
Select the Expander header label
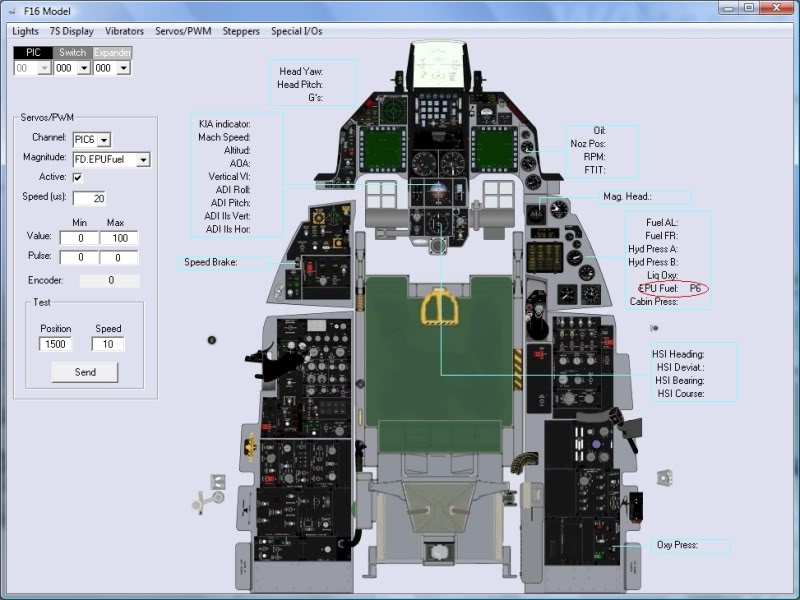[x=112, y=53]
